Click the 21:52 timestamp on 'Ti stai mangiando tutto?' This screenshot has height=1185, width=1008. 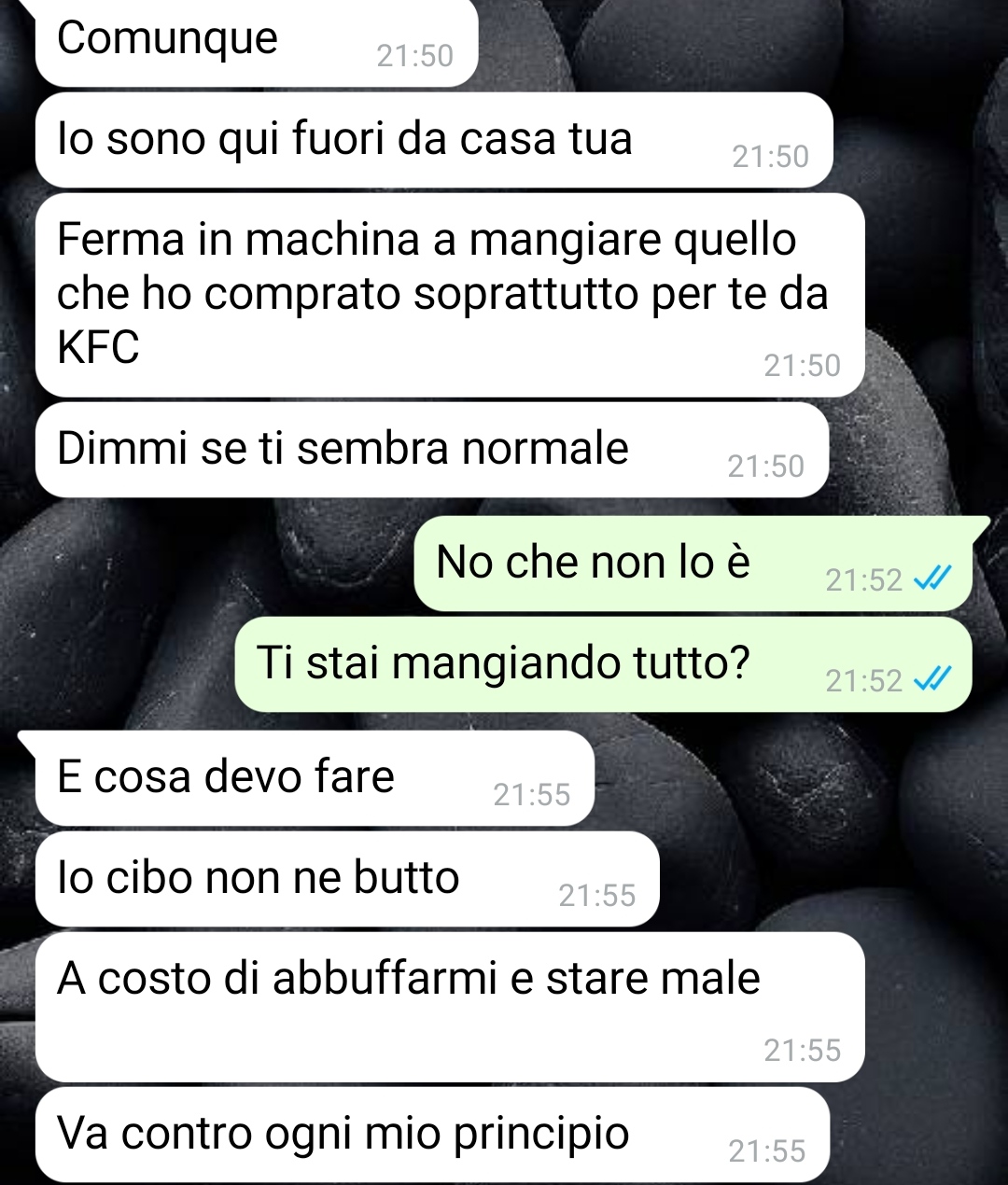pyautogui.click(x=864, y=681)
